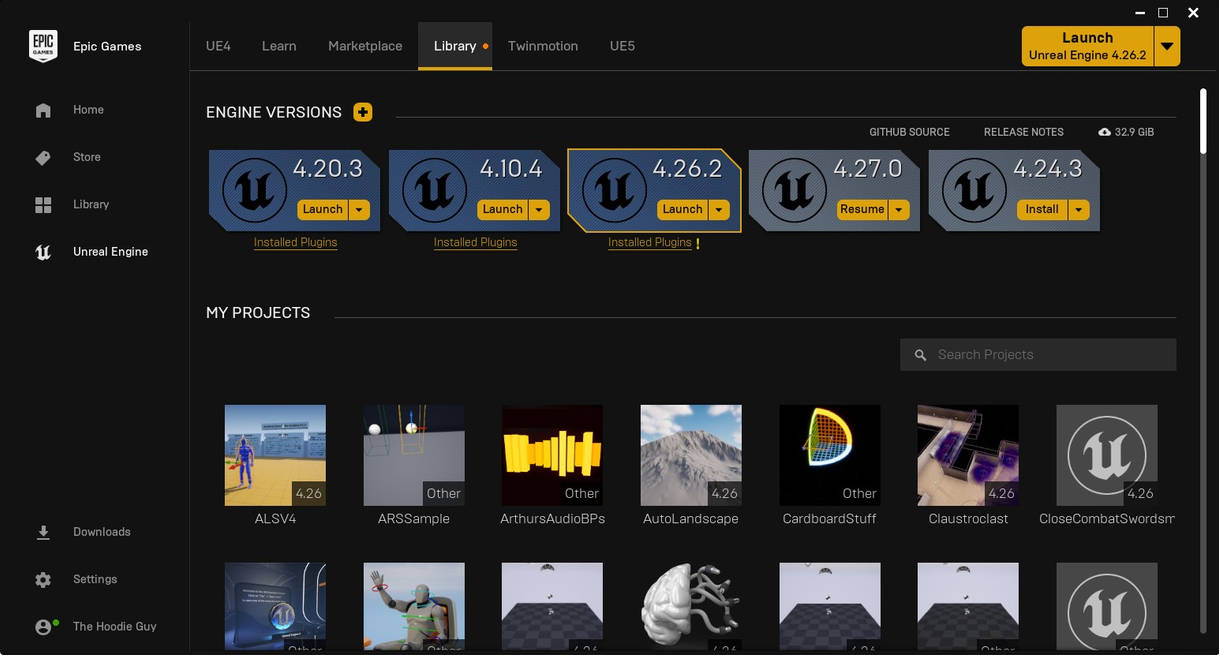The width and height of the screenshot is (1219, 655).
Task: Resume the 4.27.0 engine download
Action: (x=863, y=210)
